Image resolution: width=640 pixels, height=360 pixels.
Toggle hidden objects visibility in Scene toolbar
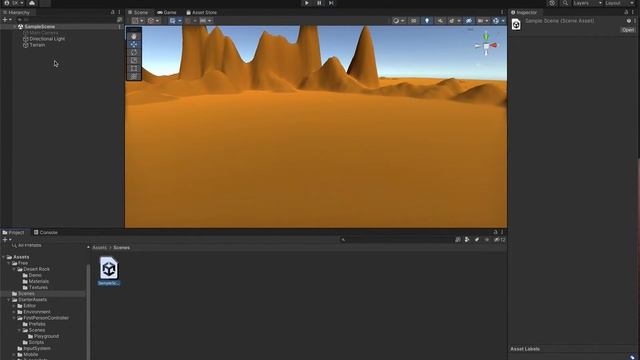pos(469,20)
